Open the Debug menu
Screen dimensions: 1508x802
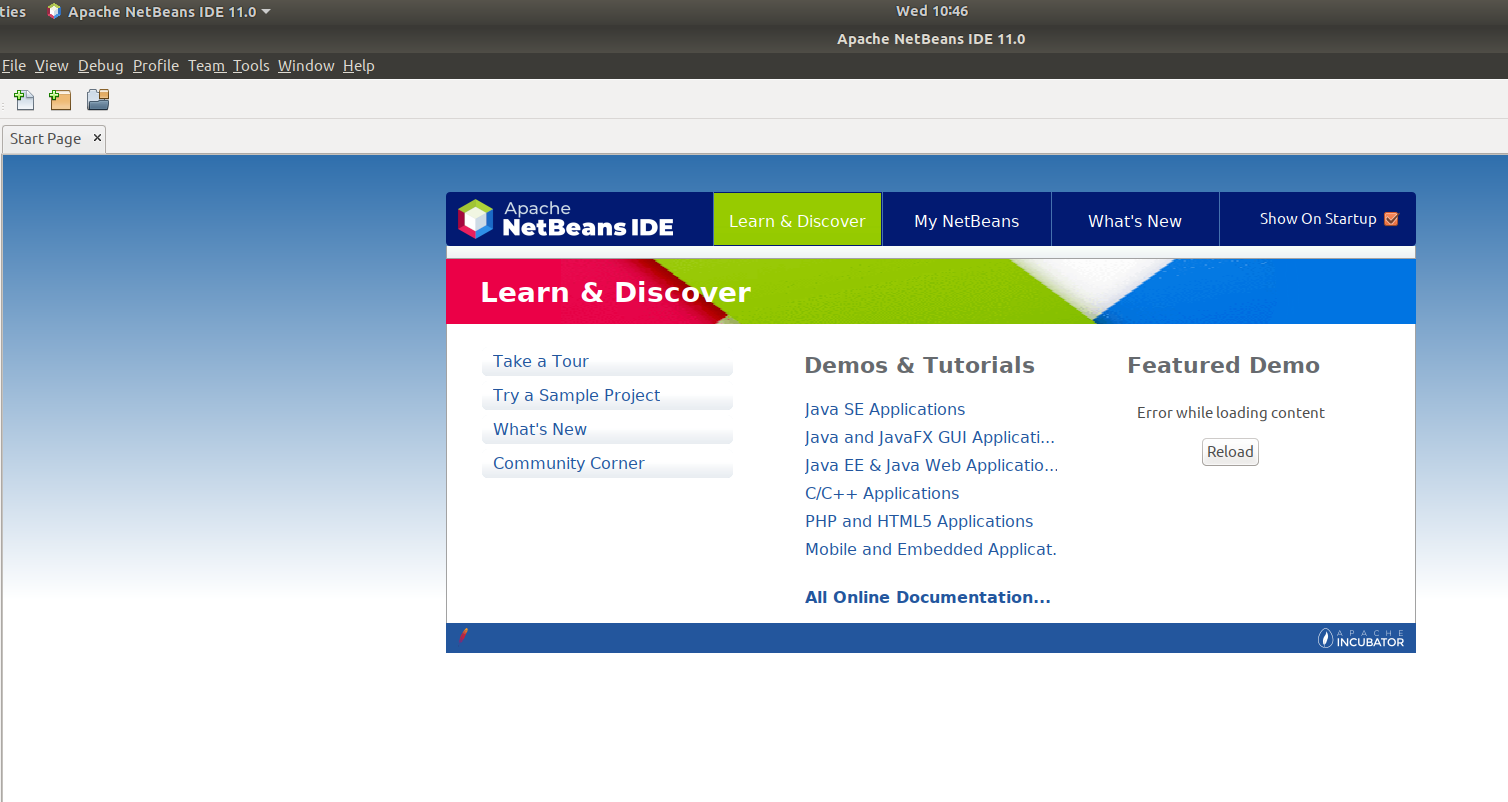(101, 66)
